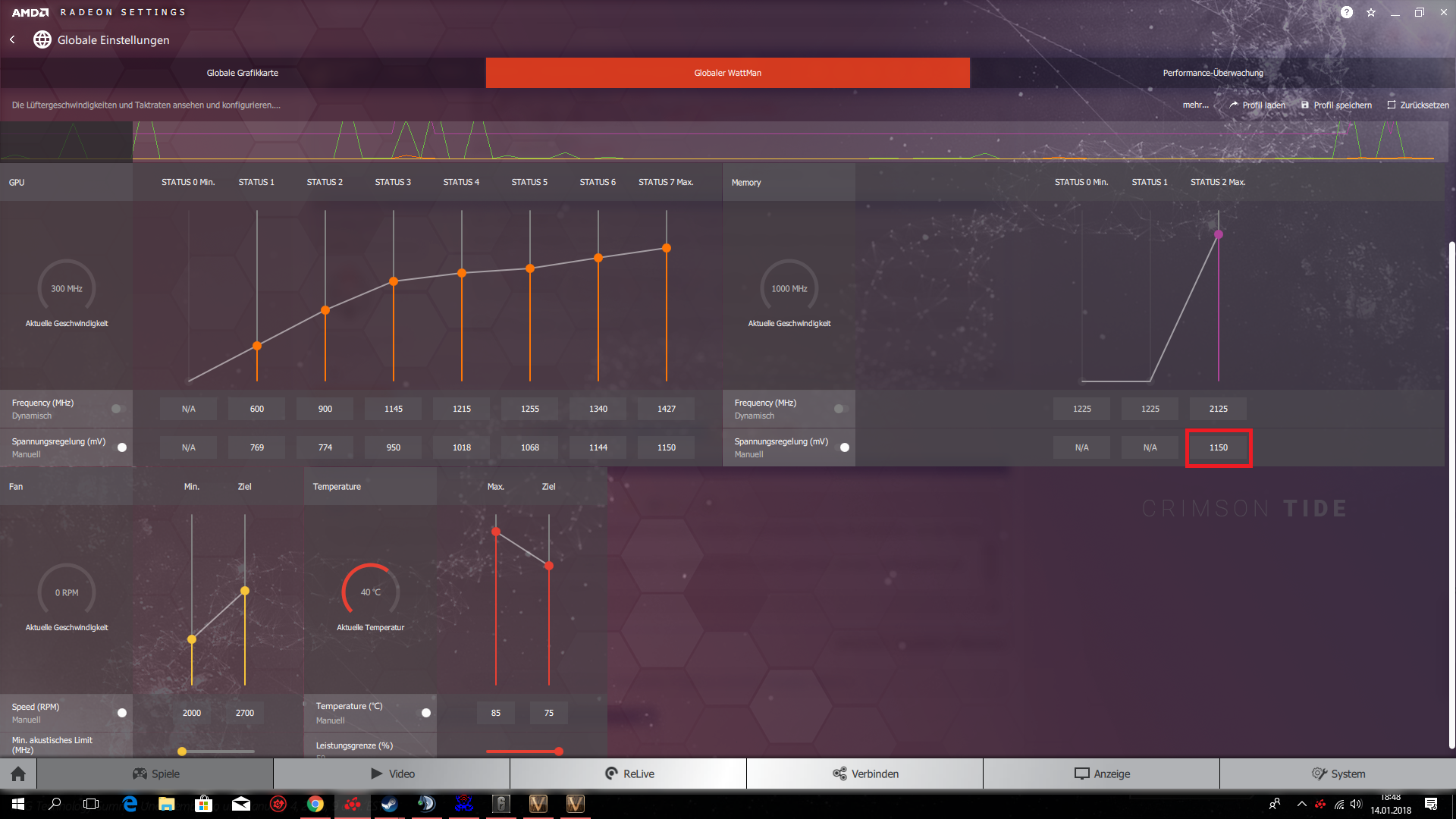Viewport: 1456px width, 819px height.
Task: Go to the Home icon
Action: pyautogui.click(x=18, y=773)
